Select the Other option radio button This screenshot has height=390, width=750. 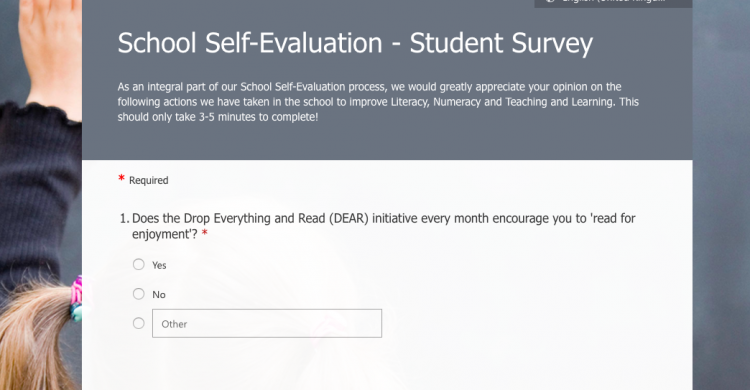(x=139, y=323)
